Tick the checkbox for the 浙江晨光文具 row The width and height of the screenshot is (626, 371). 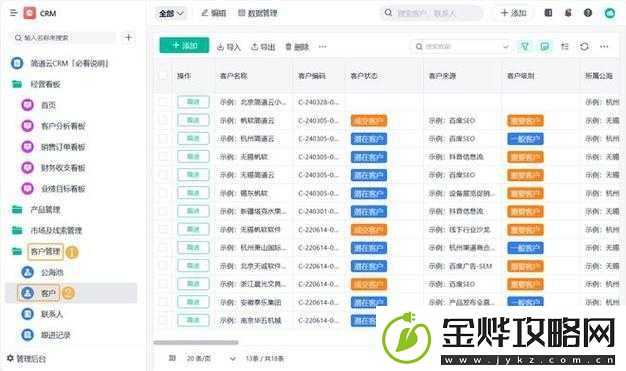click(163, 284)
